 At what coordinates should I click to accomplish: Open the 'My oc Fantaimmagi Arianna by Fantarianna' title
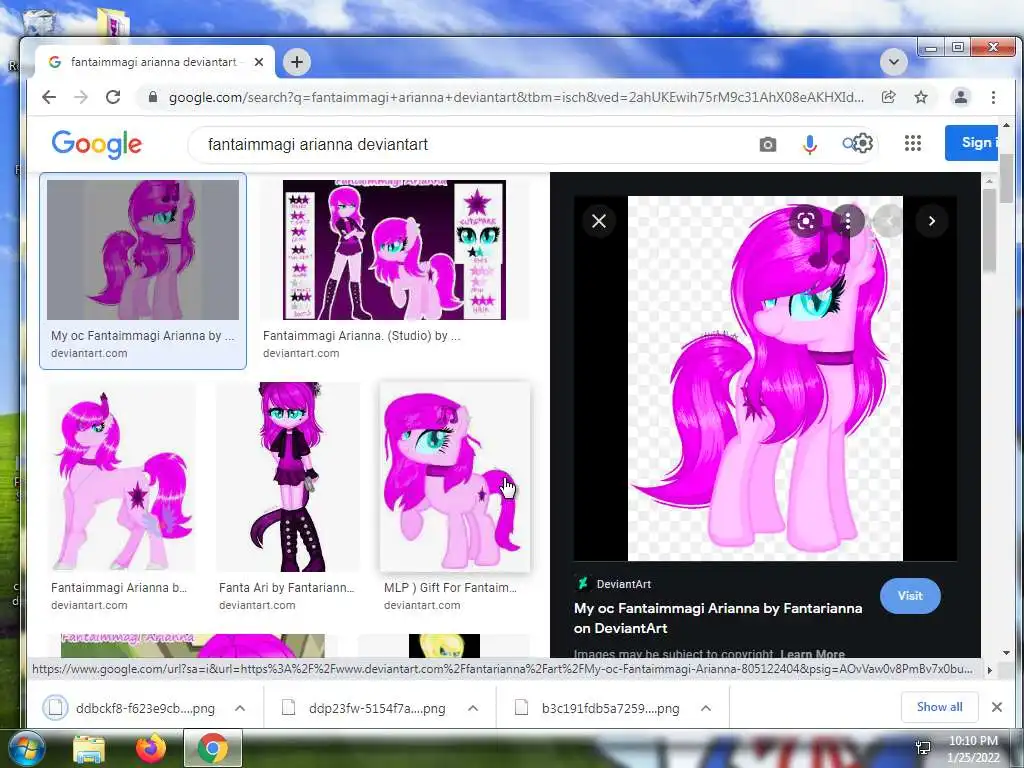718,618
